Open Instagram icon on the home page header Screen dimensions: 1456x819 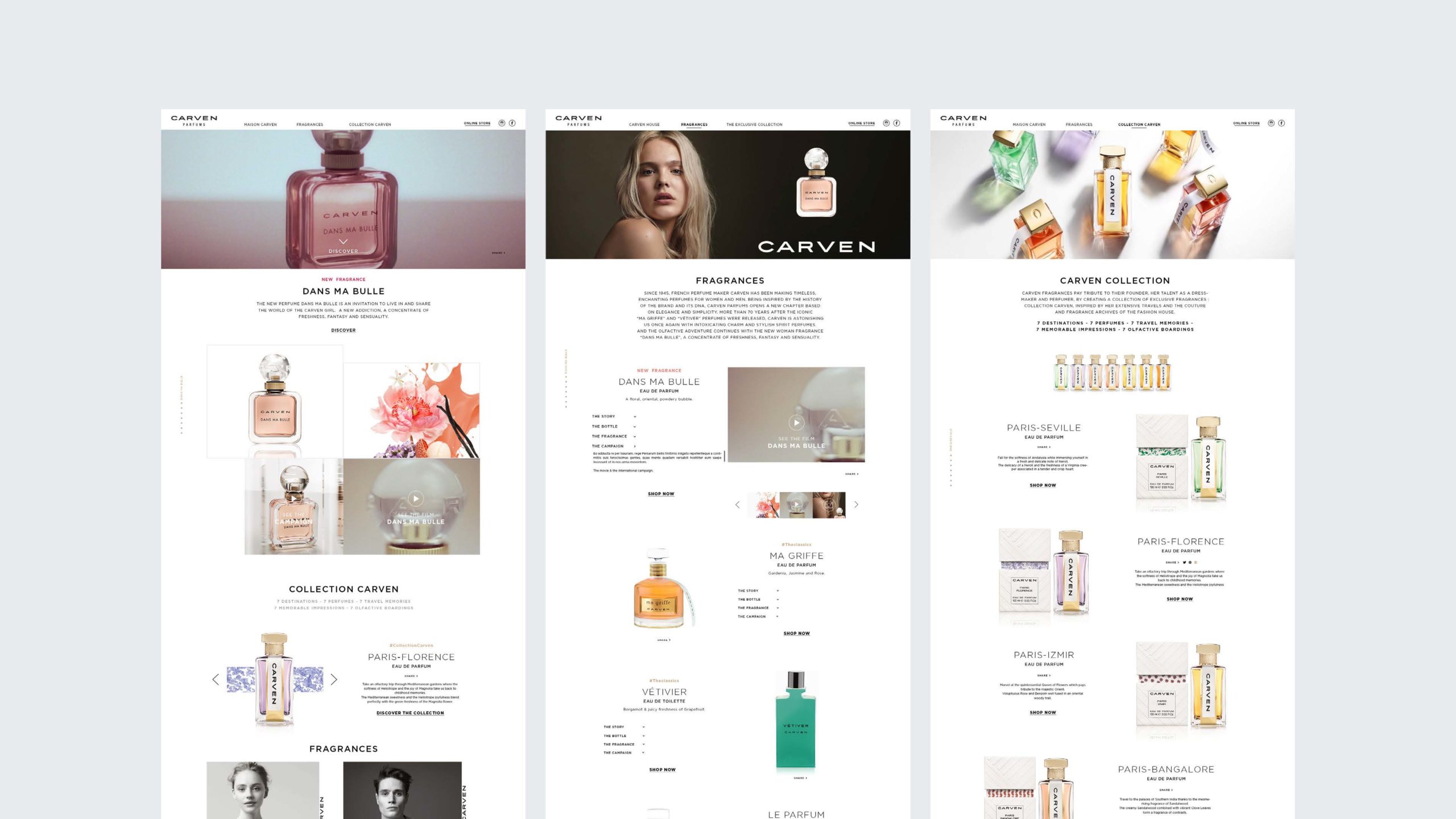502,123
